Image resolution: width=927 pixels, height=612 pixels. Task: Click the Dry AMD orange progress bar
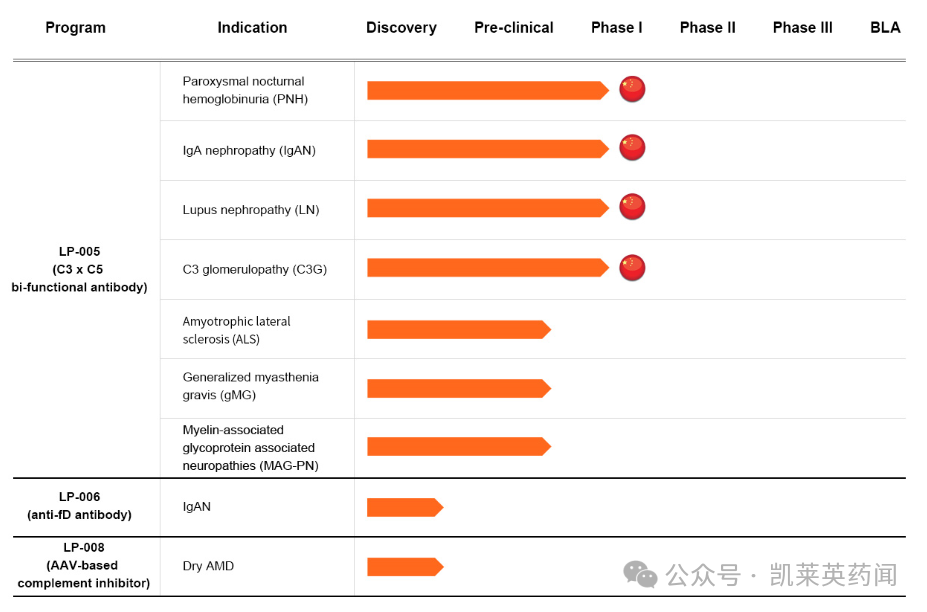point(404,567)
